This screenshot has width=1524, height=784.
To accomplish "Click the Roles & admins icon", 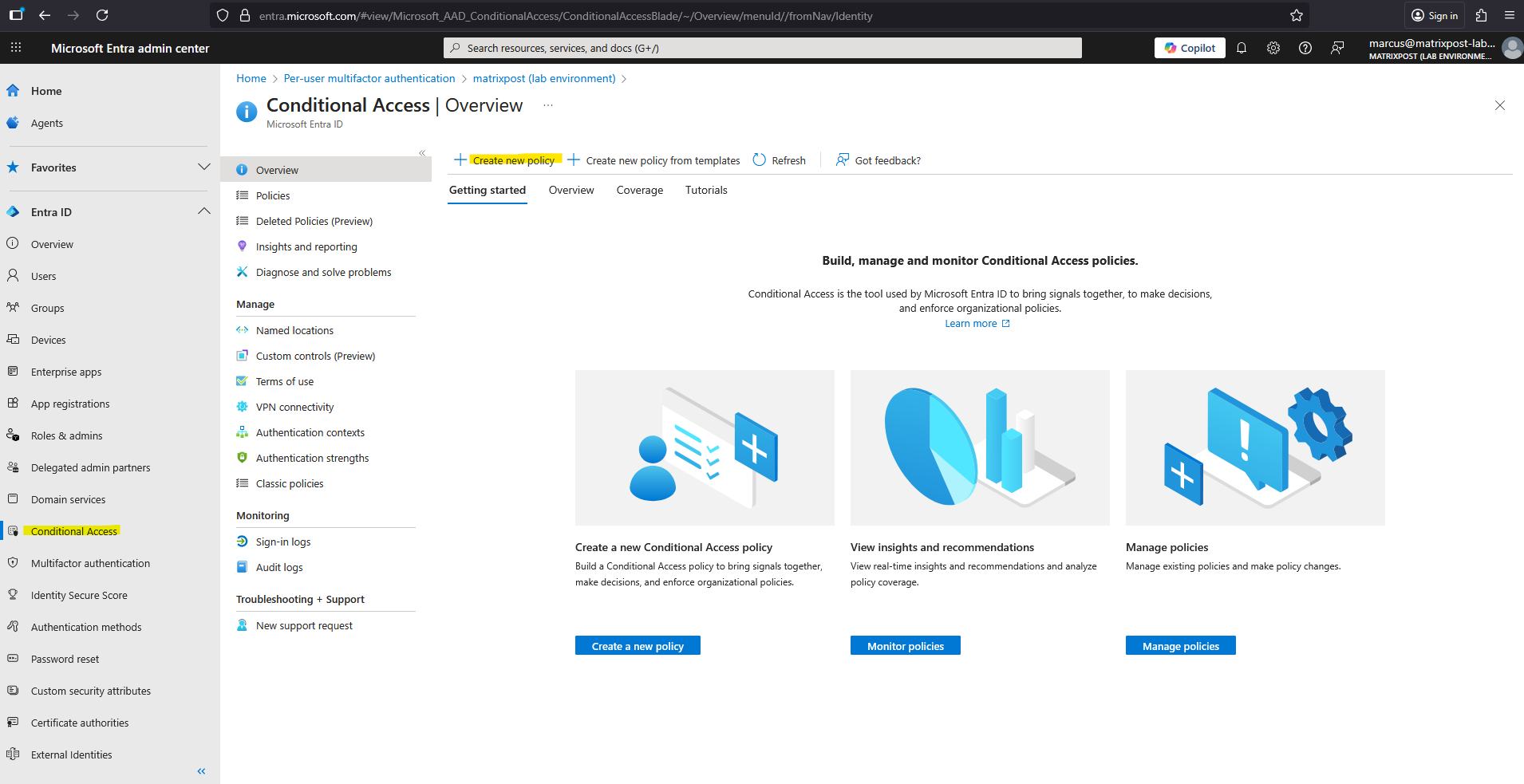I will point(13,435).
